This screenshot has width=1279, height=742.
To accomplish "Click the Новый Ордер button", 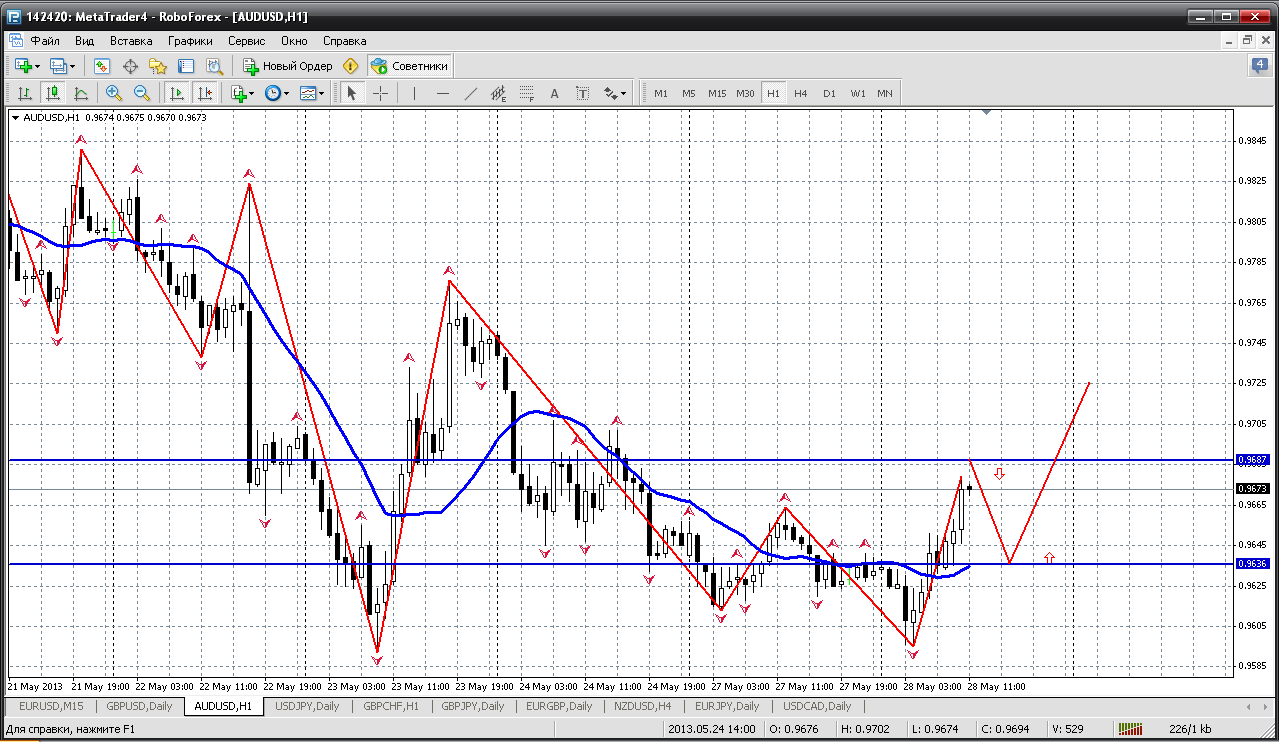I will (288, 66).
